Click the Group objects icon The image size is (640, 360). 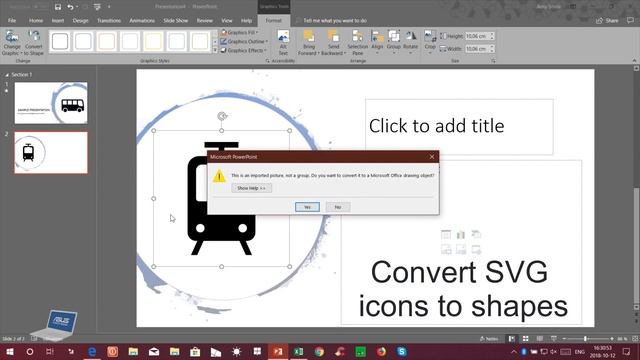coord(393,42)
